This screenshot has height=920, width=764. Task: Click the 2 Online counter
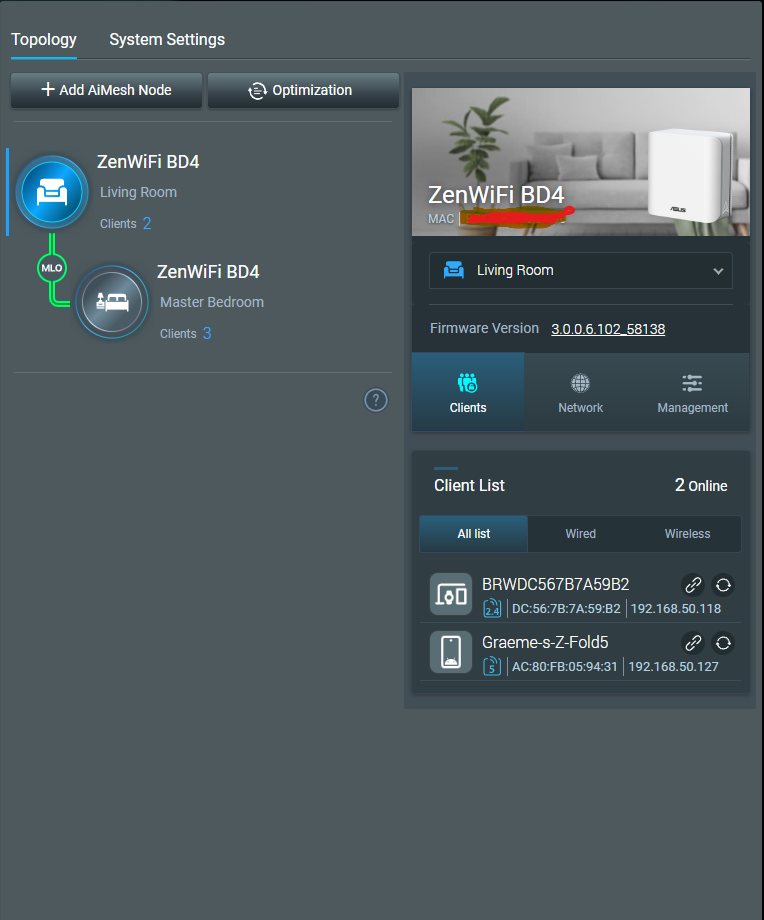(x=701, y=485)
